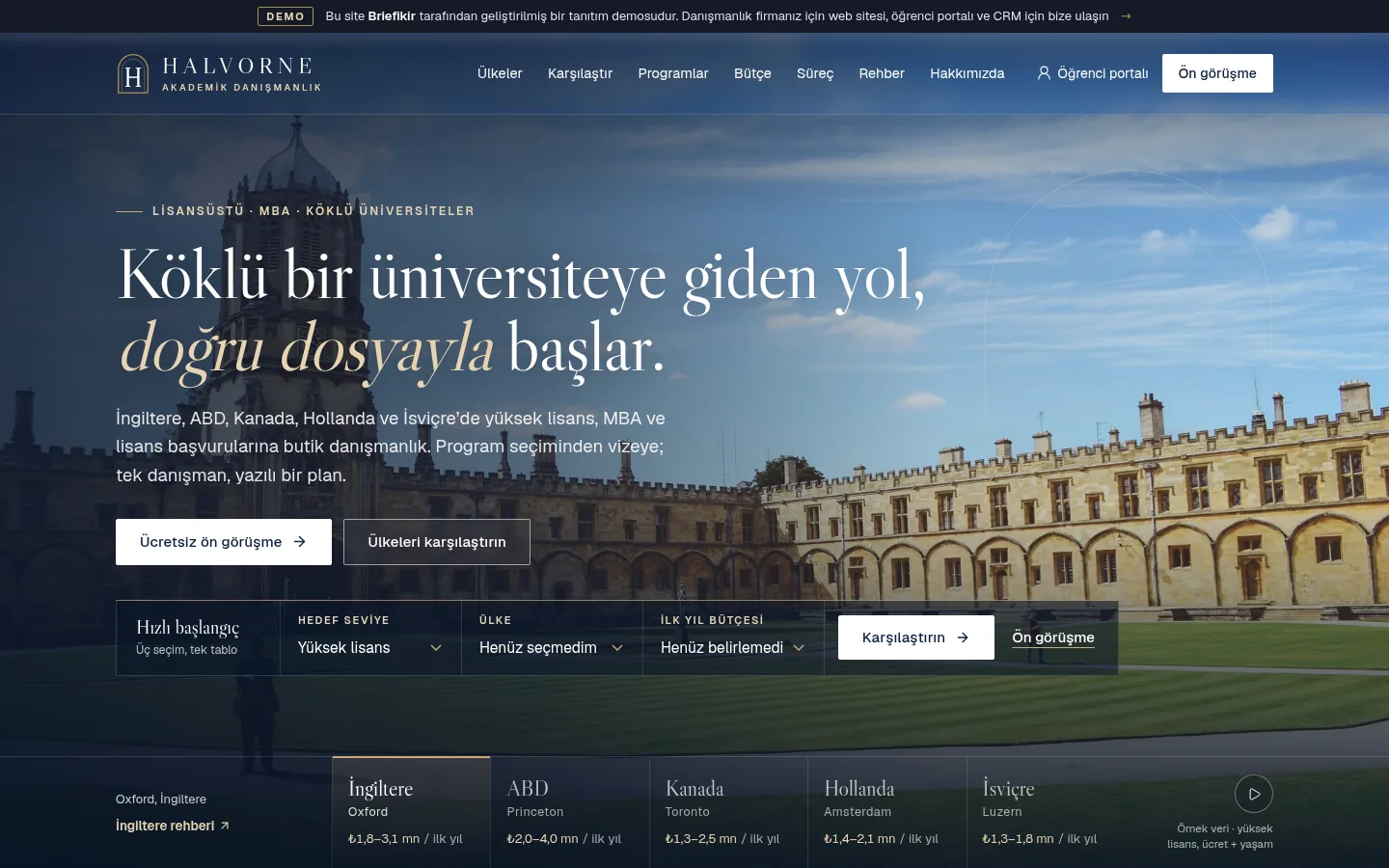Open the Öğrenci portalı link
The width and height of the screenshot is (1389, 868).
1093,73
